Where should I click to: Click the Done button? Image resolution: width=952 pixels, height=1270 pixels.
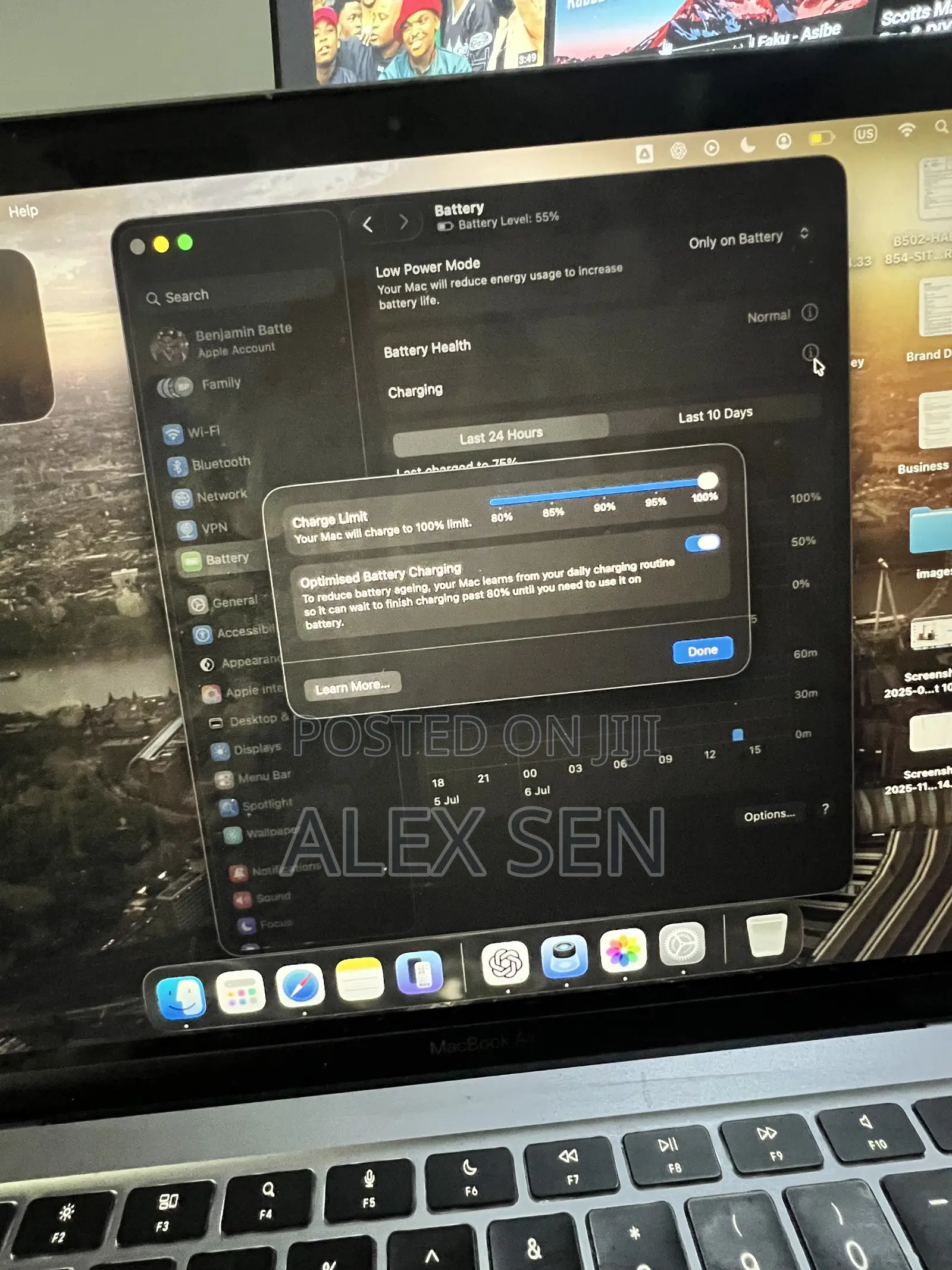[x=703, y=650]
